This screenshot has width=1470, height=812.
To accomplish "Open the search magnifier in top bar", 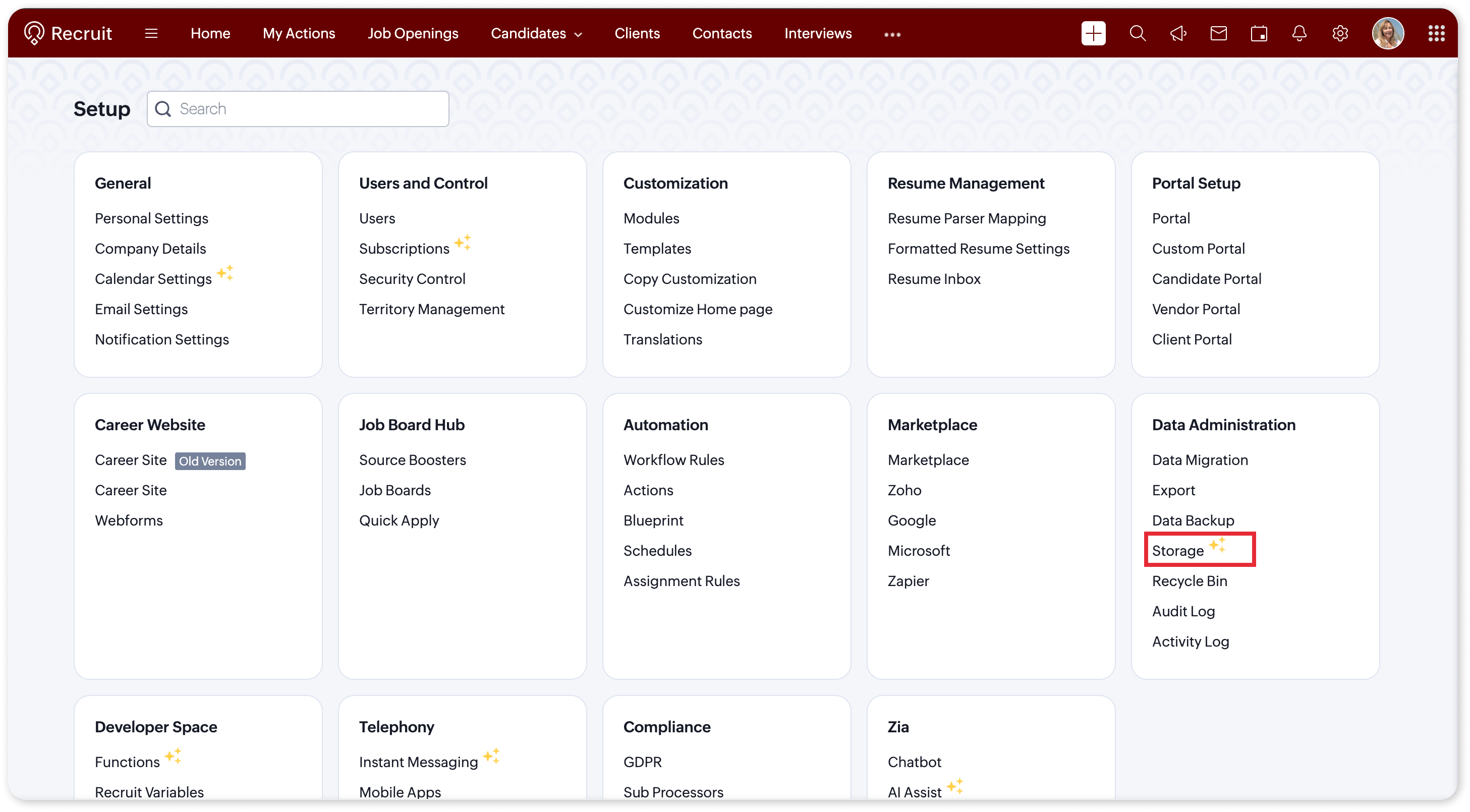I will click(1138, 34).
